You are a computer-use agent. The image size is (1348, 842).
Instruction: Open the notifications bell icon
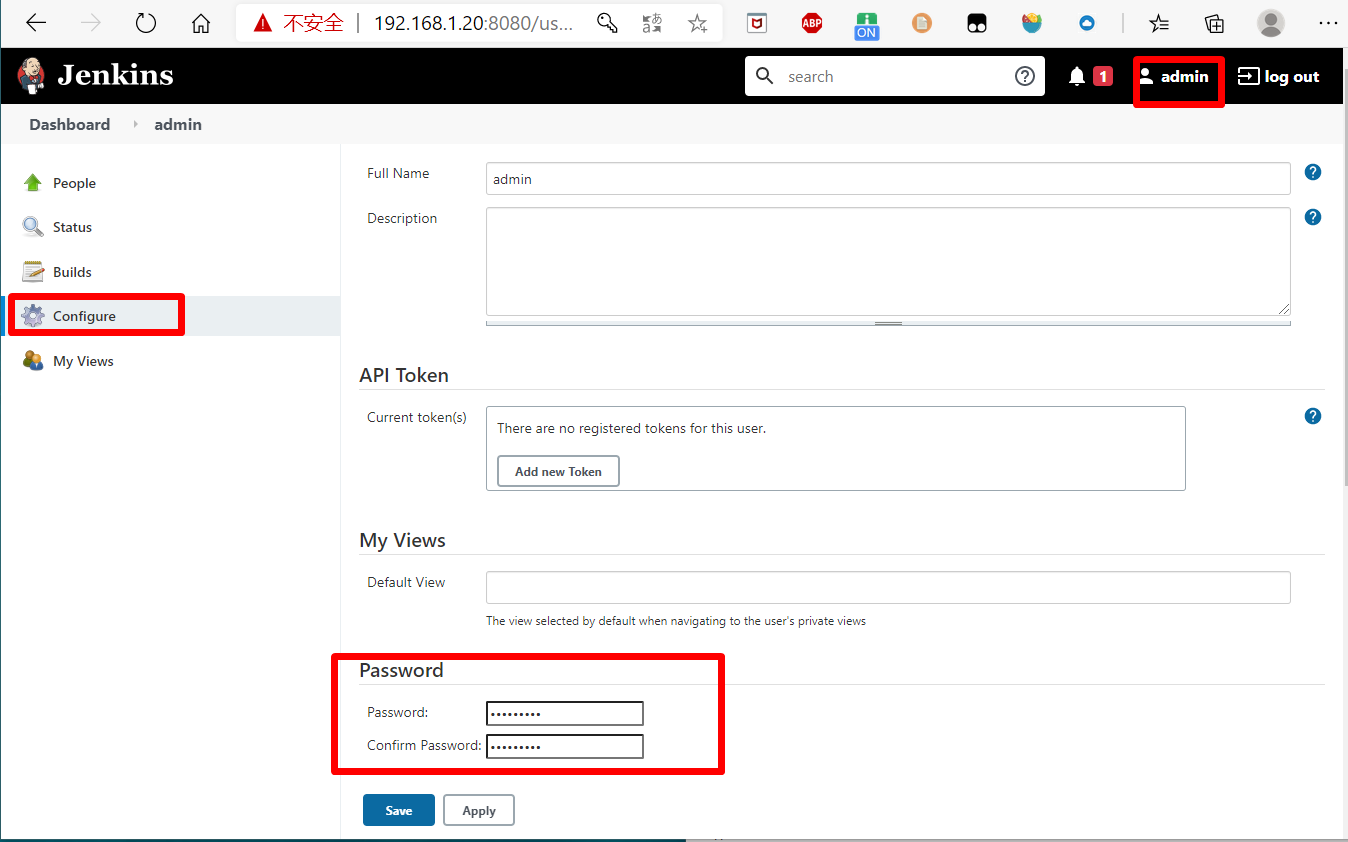pos(1077,76)
